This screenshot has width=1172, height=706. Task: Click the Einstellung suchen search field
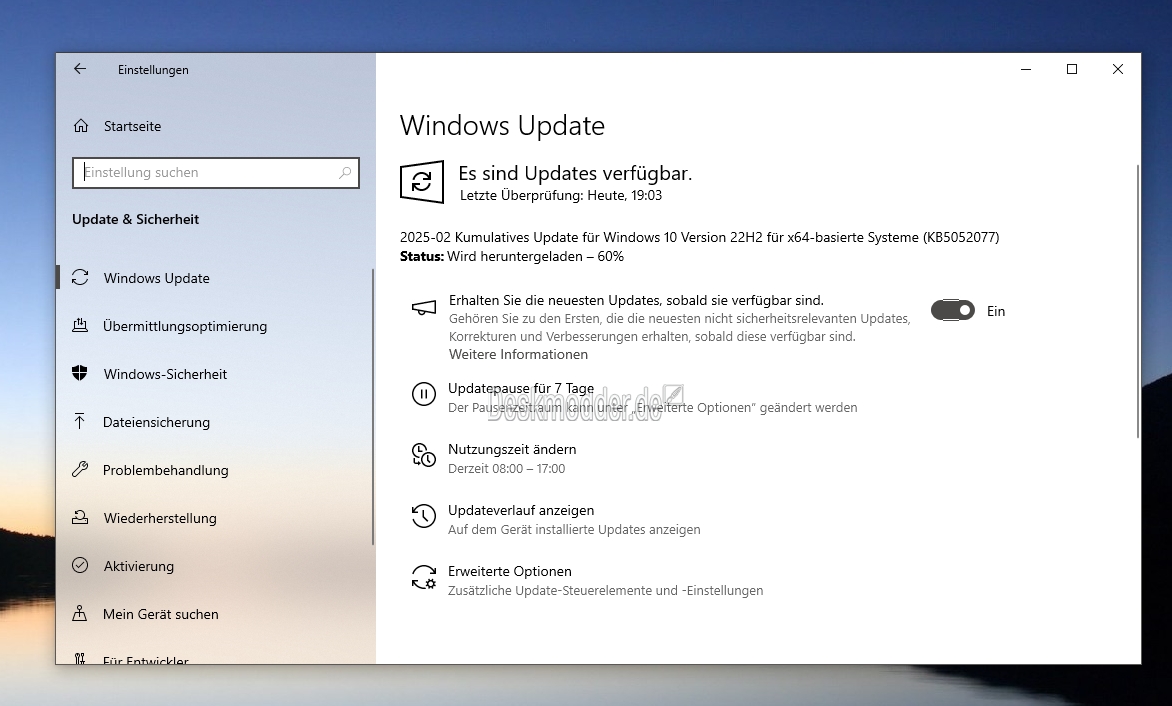215,173
